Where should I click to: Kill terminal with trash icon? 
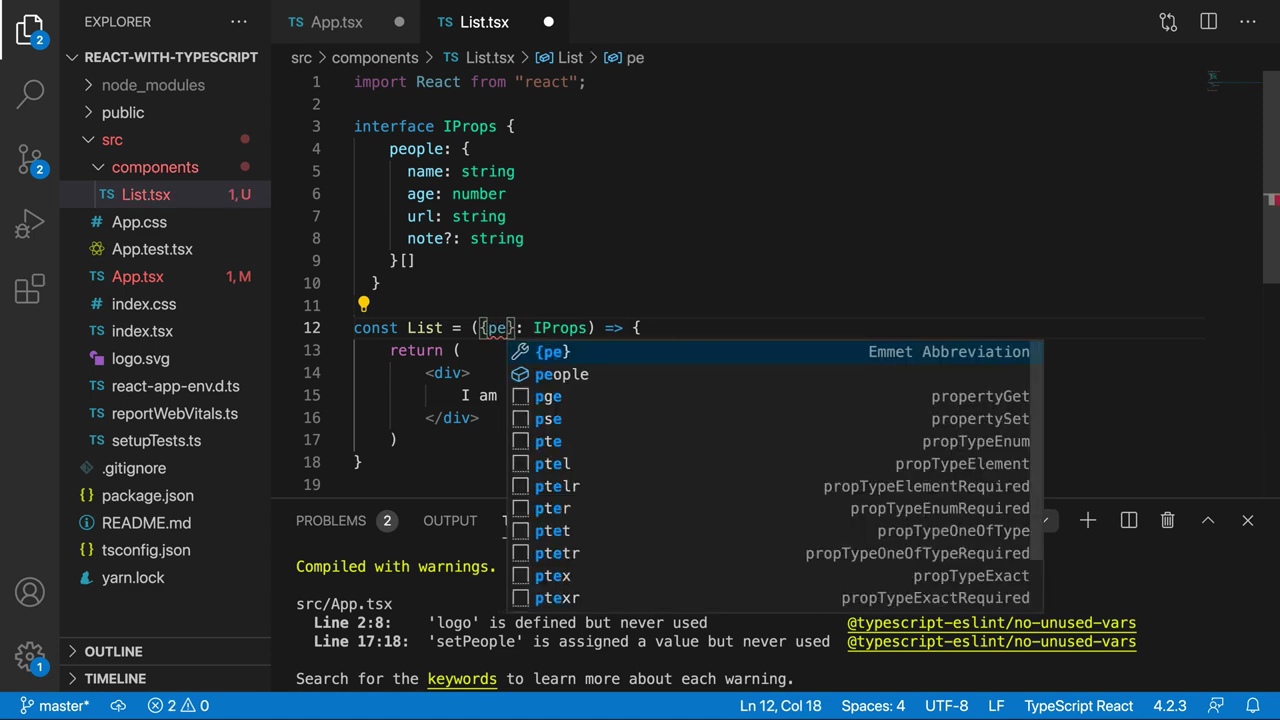point(1168,520)
